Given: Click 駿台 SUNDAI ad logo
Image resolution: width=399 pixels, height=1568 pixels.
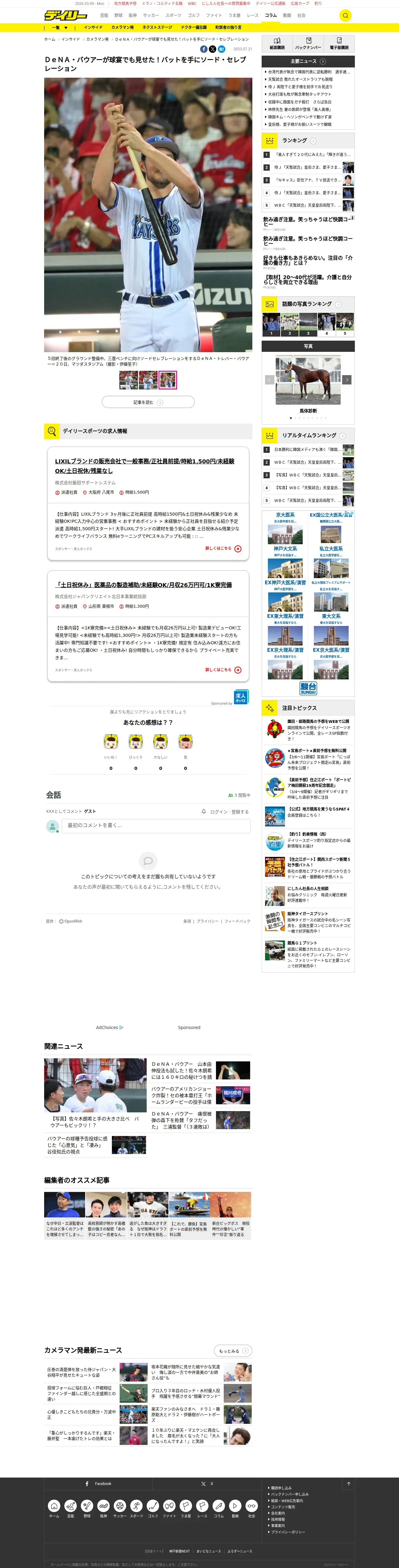Looking at the screenshot, I should click(308, 688).
